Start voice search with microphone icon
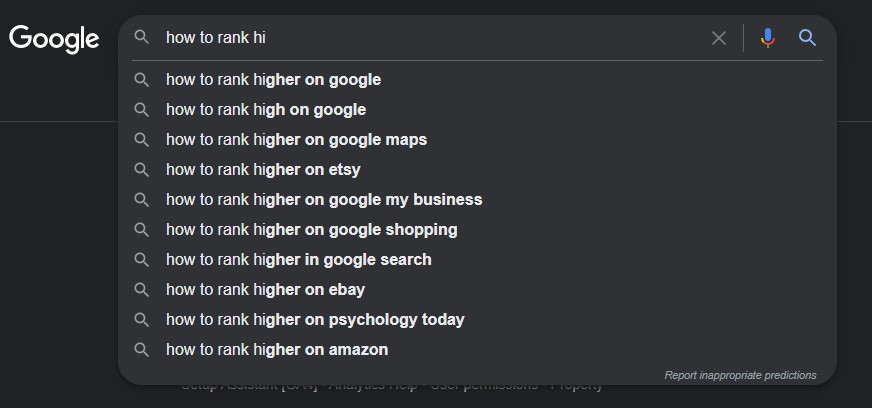The image size is (872, 408). [x=768, y=38]
